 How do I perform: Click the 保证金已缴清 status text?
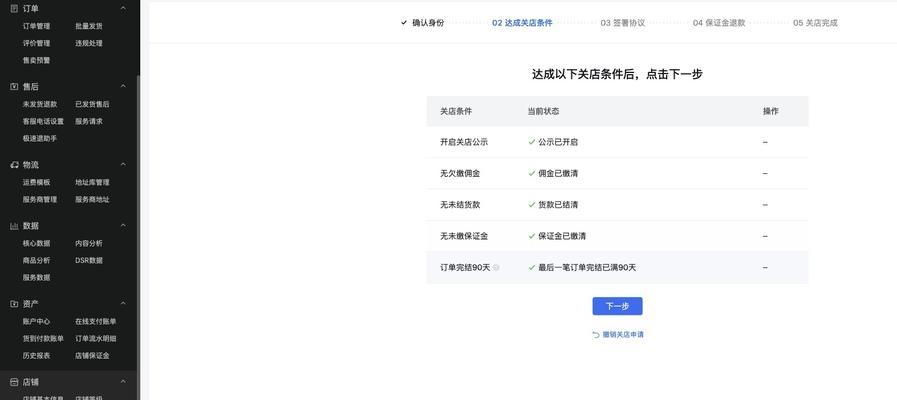(x=562, y=236)
